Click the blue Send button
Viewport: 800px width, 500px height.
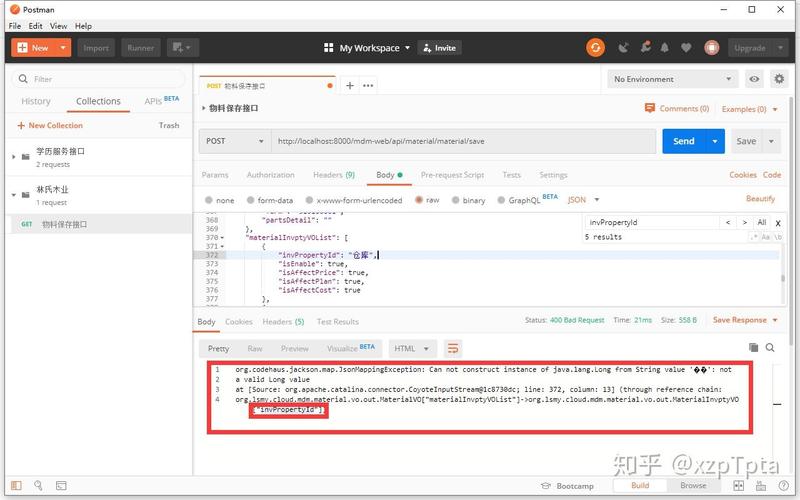[x=684, y=141]
